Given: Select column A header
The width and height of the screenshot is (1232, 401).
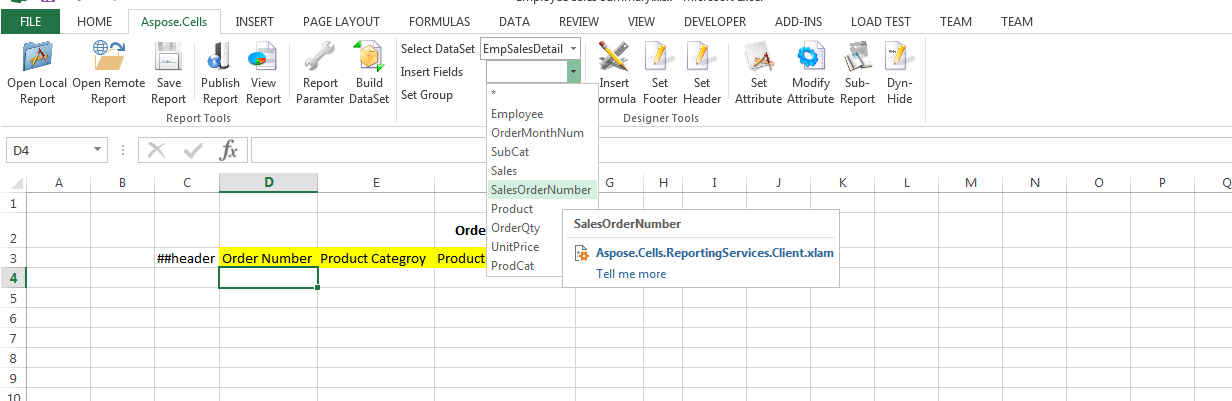Looking at the screenshot, I should [58, 183].
